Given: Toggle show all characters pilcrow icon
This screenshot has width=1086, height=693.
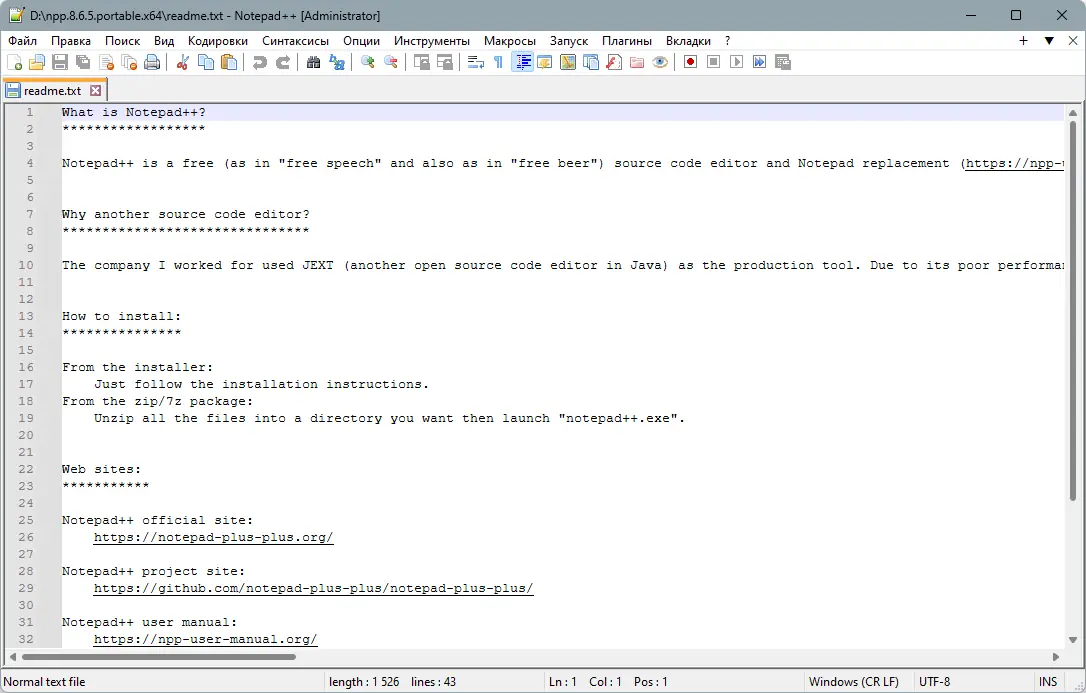Looking at the screenshot, I should (498, 62).
